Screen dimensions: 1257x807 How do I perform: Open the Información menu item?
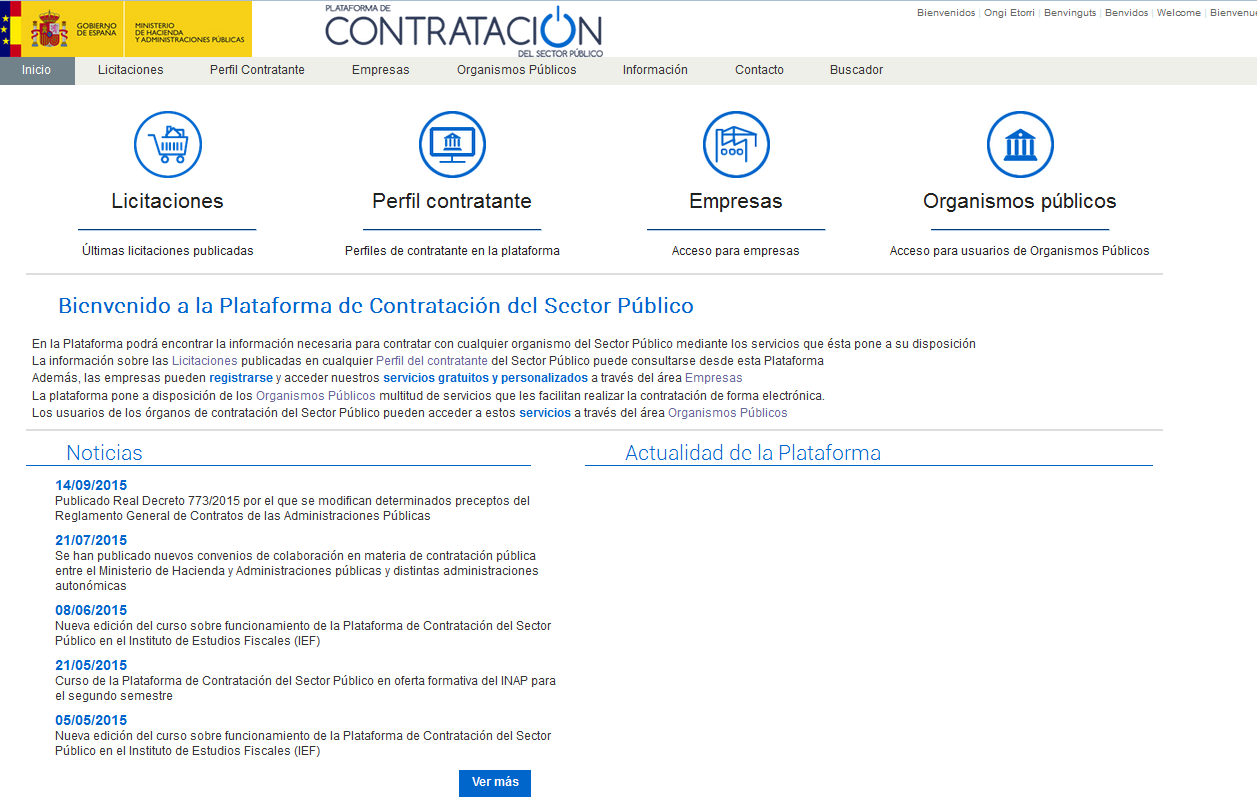coord(655,70)
